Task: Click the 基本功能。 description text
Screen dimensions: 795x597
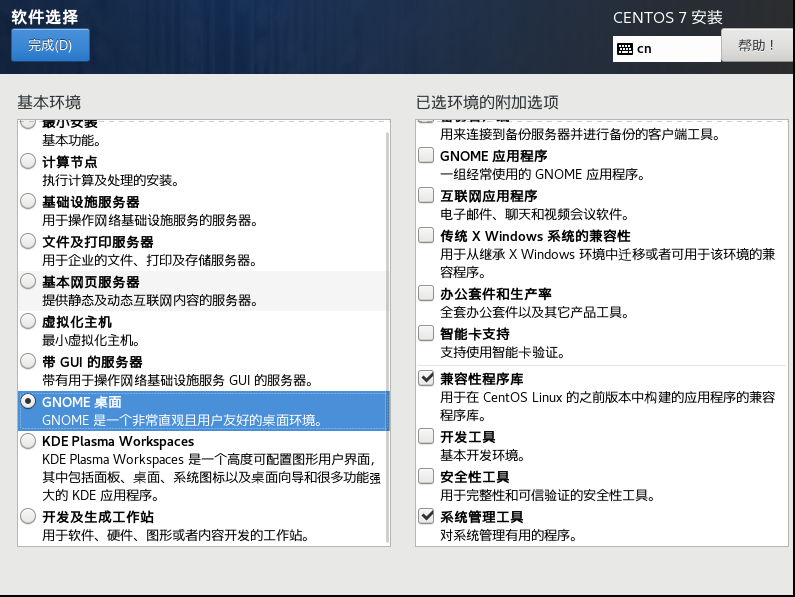Action: tap(71, 141)
